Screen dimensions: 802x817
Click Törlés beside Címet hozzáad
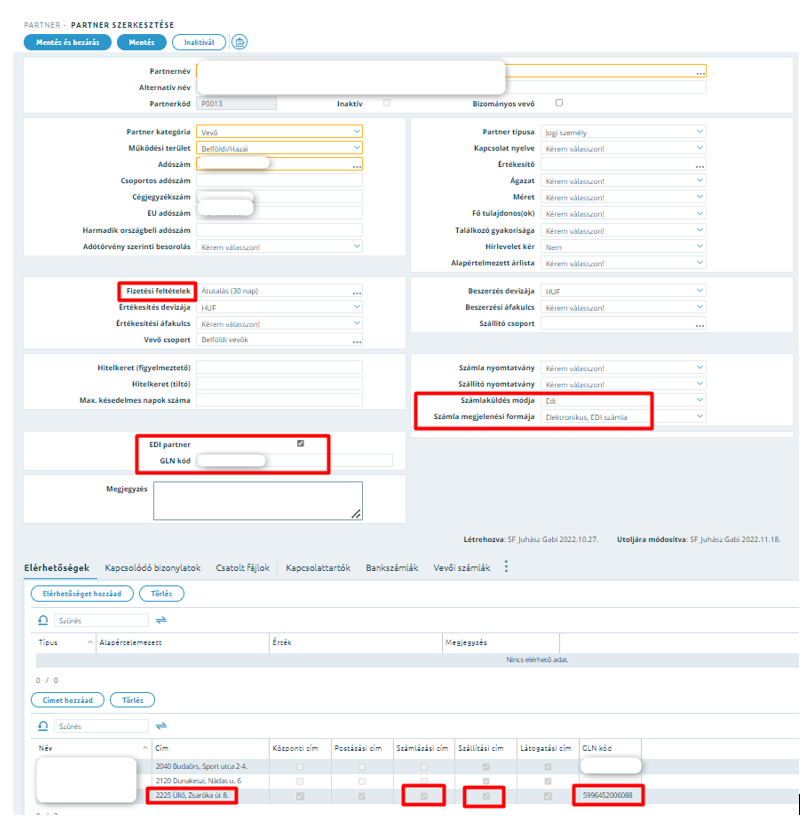point(132,700)
